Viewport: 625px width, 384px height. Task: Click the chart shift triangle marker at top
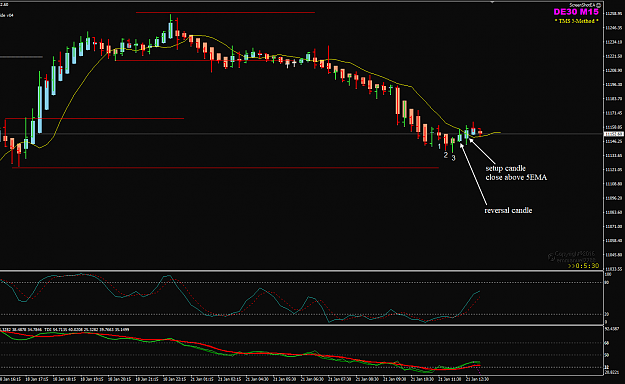pos(492,2)
